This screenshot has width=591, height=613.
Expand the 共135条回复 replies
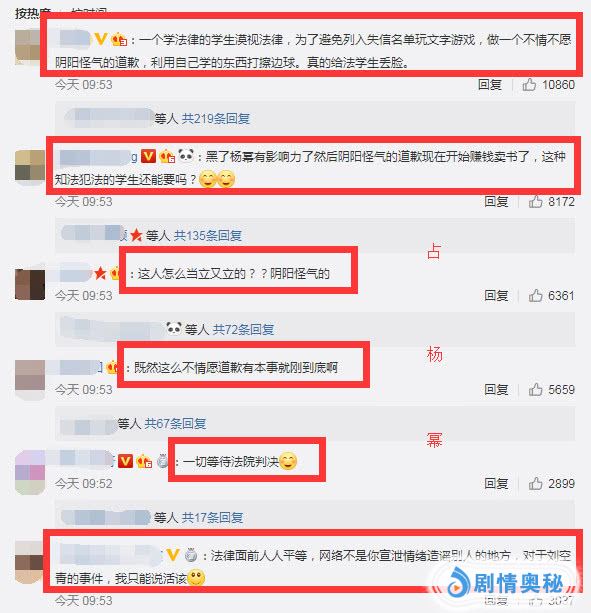[x=208, y=235]
